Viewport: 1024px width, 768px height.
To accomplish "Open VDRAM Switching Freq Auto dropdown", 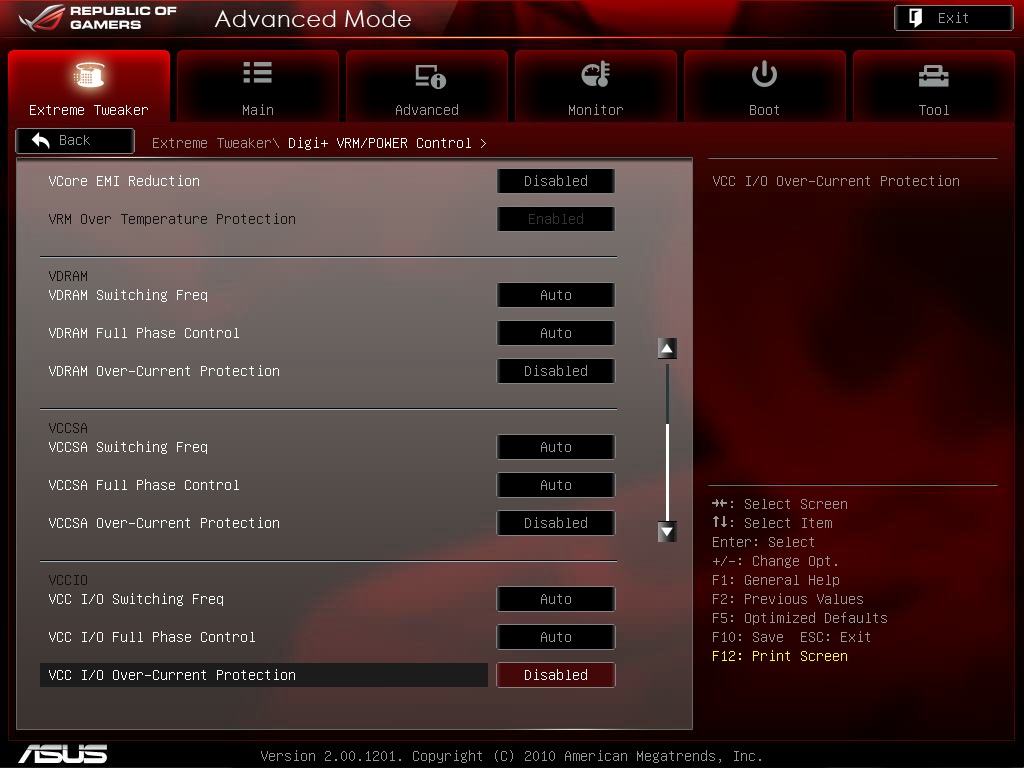I will (556, 295).
